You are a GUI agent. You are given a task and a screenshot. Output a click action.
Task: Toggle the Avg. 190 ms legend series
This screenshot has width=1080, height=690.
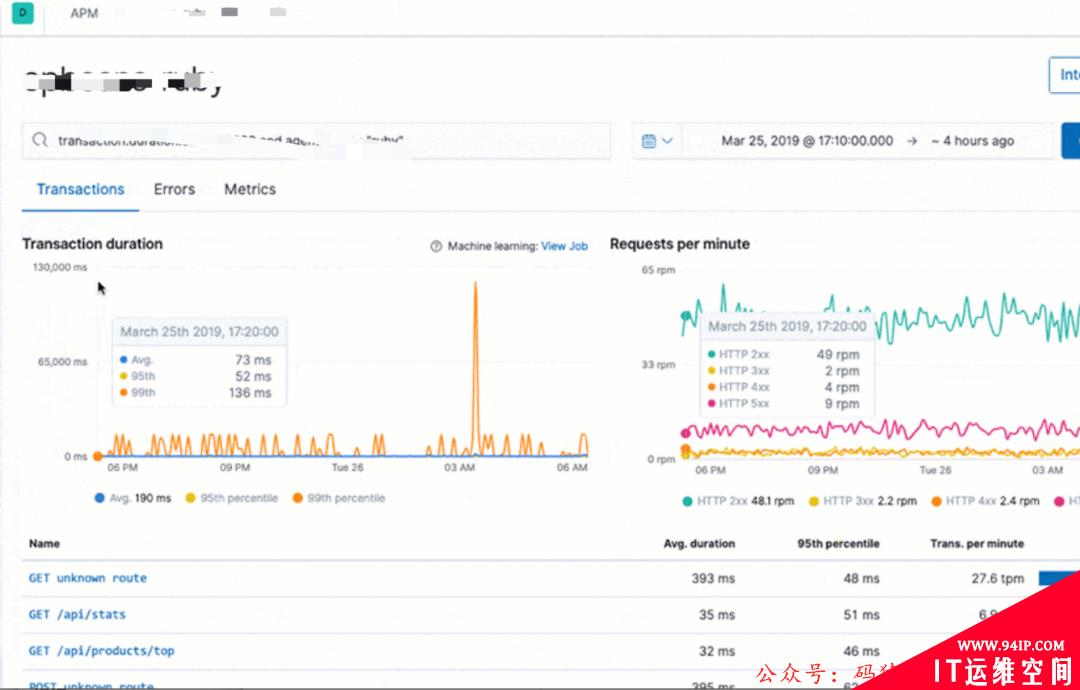(133, 498)
